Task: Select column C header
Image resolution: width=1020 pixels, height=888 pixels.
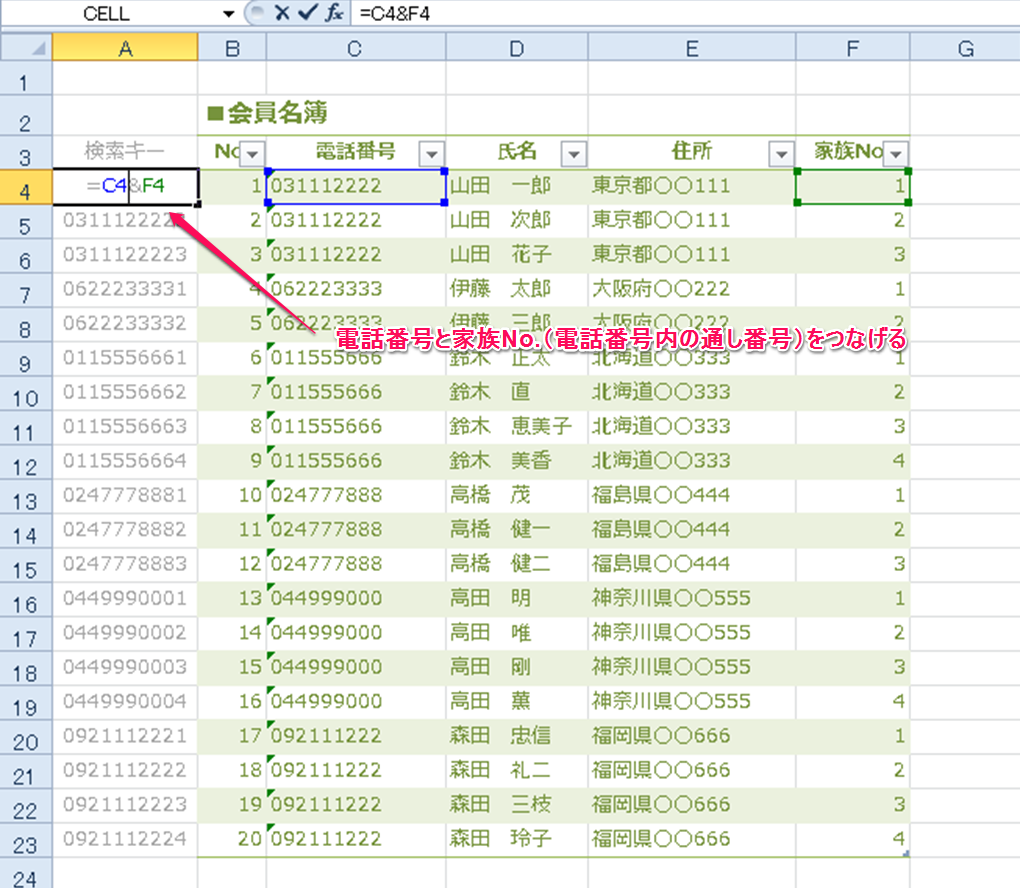Action: tap(355, 47)
